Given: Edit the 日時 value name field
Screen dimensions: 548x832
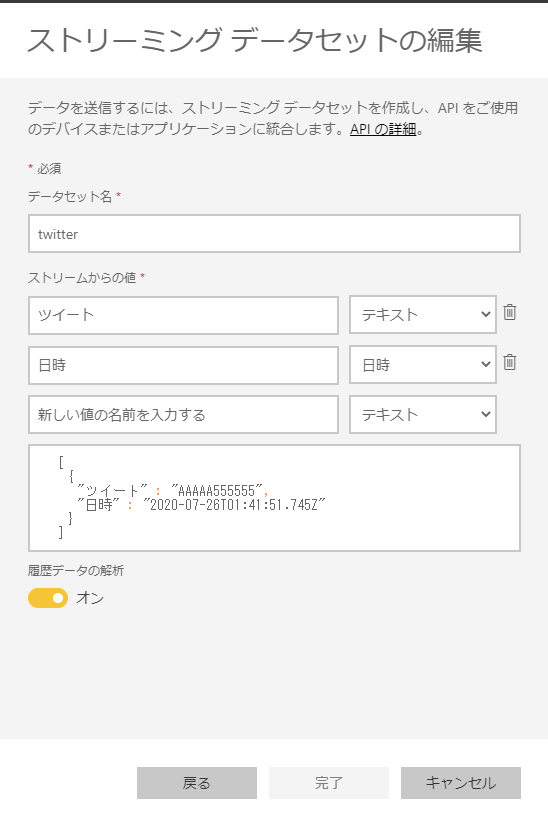Looking at the screenshot, I should (183, 365).
